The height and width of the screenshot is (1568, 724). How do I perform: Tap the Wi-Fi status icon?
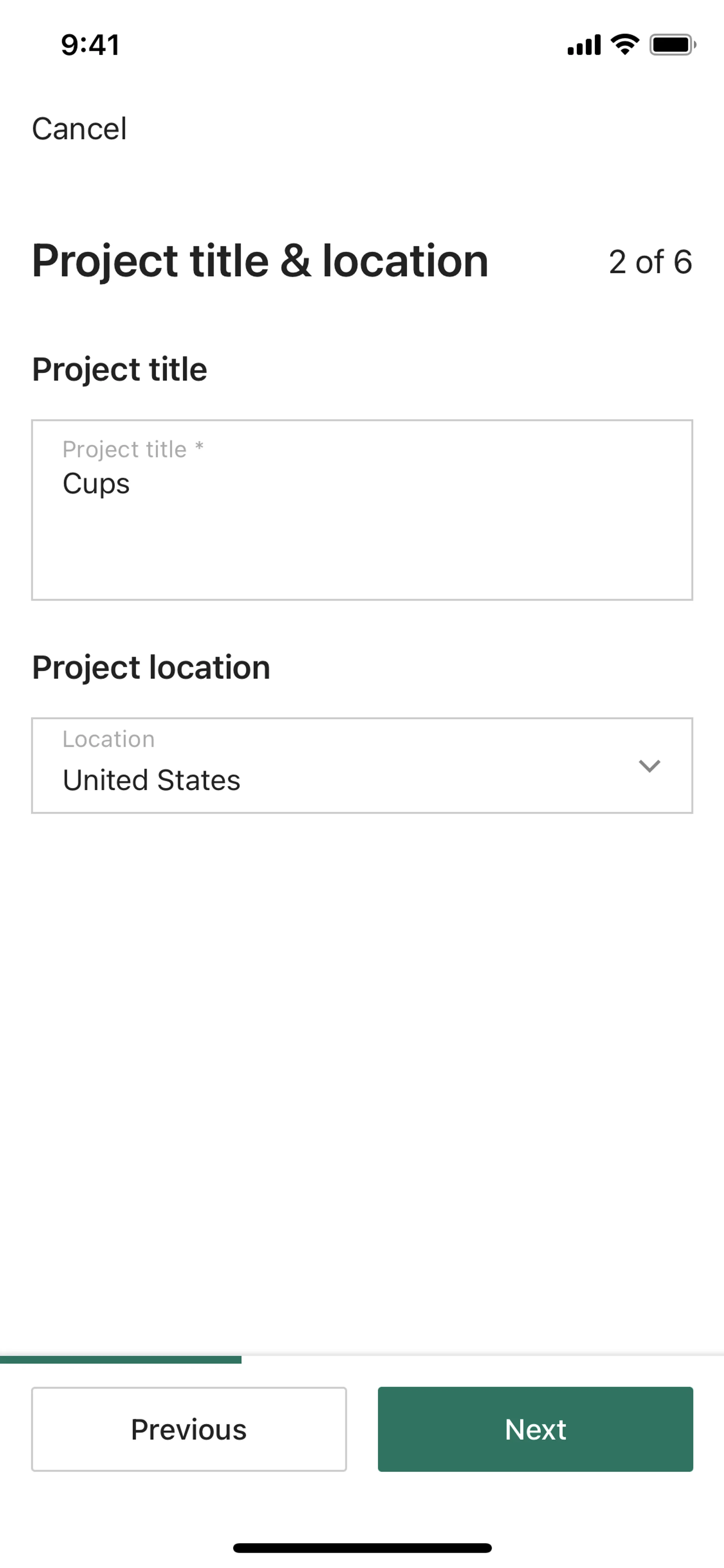pos(625,45)
